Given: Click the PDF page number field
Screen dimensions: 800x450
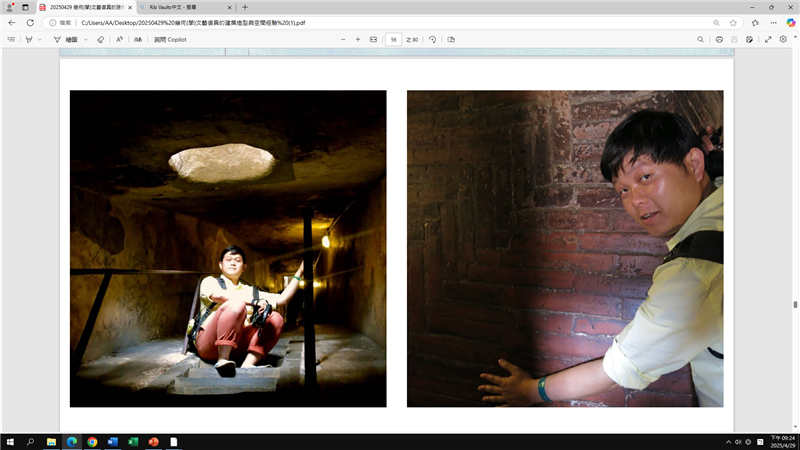Looking at the screenshot, I should [x=393, y=39].
